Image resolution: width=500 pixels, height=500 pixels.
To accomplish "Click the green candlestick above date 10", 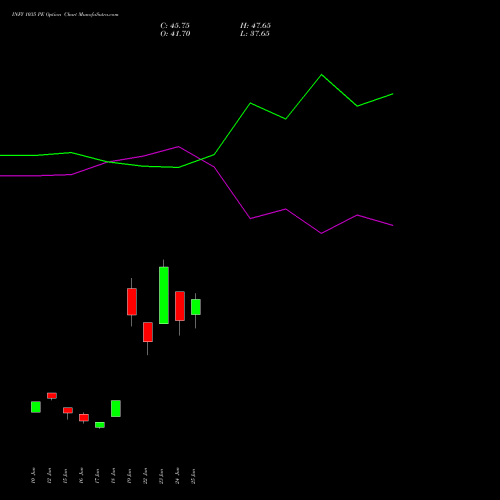I will tap(36, 407).
